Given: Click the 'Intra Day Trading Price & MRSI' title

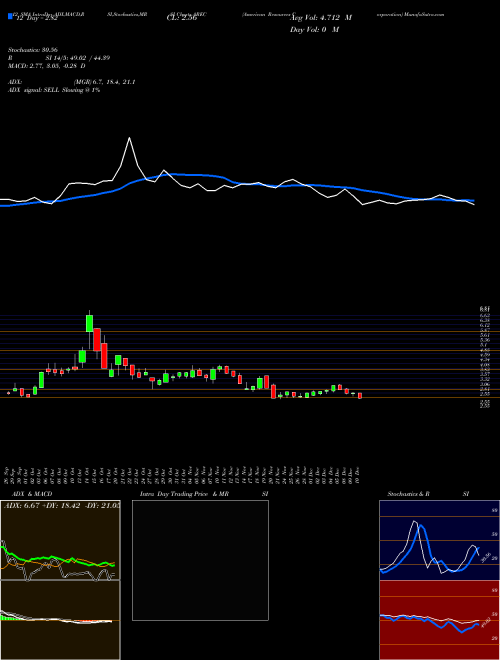Looking at the screenshot, I should [x=204, y=494].
